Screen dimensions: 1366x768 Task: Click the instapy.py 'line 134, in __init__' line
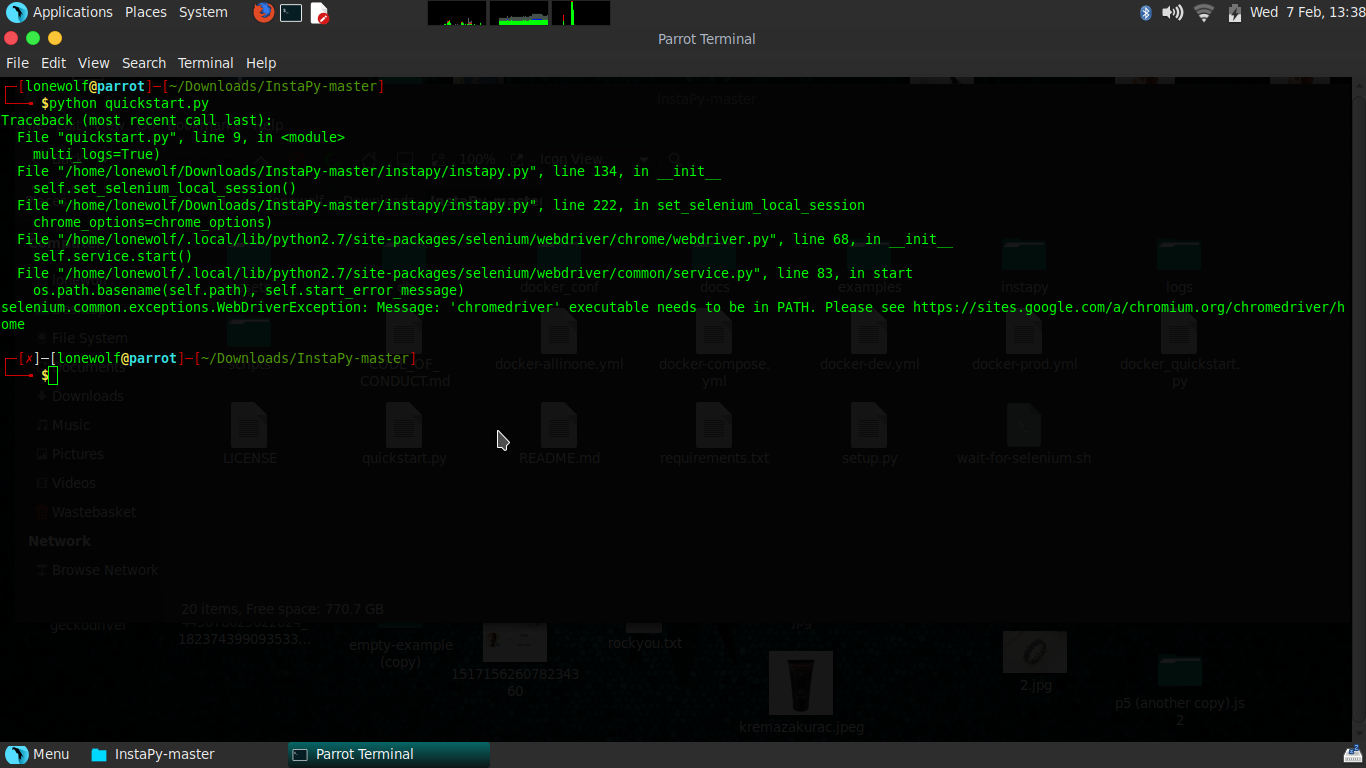(x=369, y=171)
